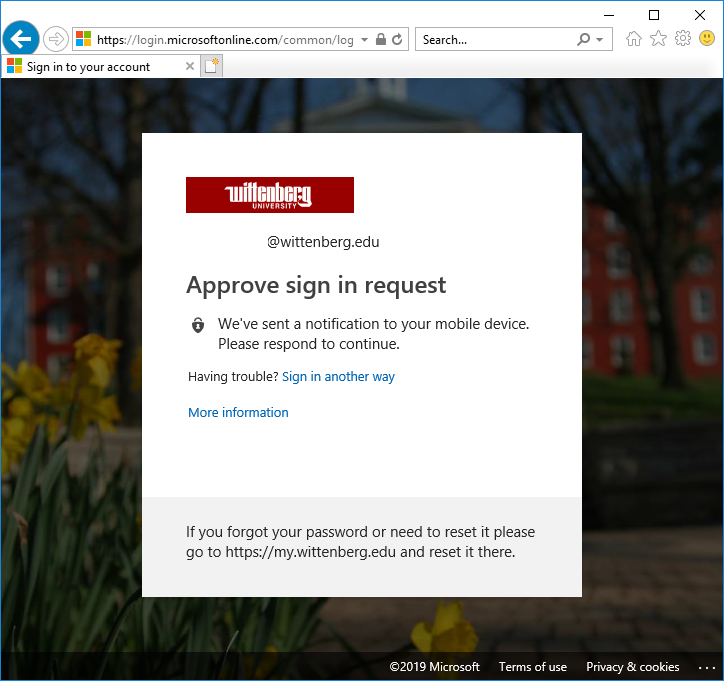Click the footer ellipsis more options
The width and height of the screenshot is (724, 681).
[706, 668]
